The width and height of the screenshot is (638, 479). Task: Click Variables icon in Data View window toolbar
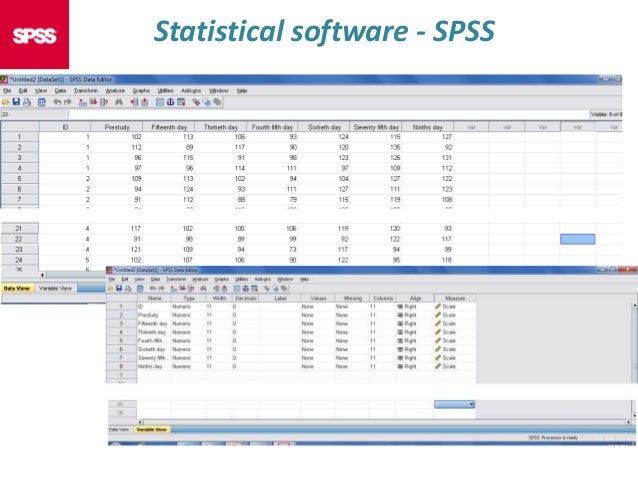104,102
